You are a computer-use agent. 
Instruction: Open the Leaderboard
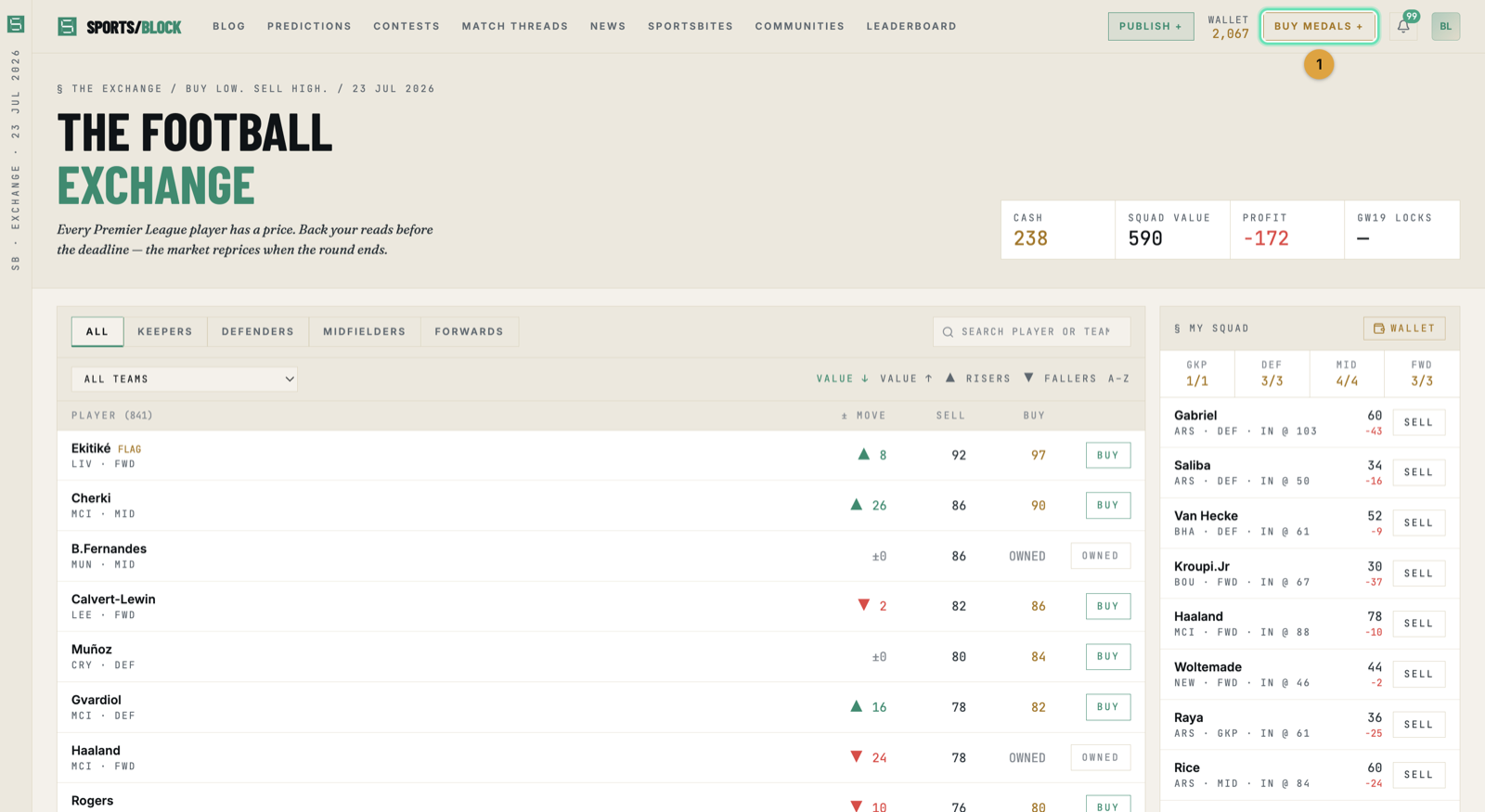click(x=911, y=26)
